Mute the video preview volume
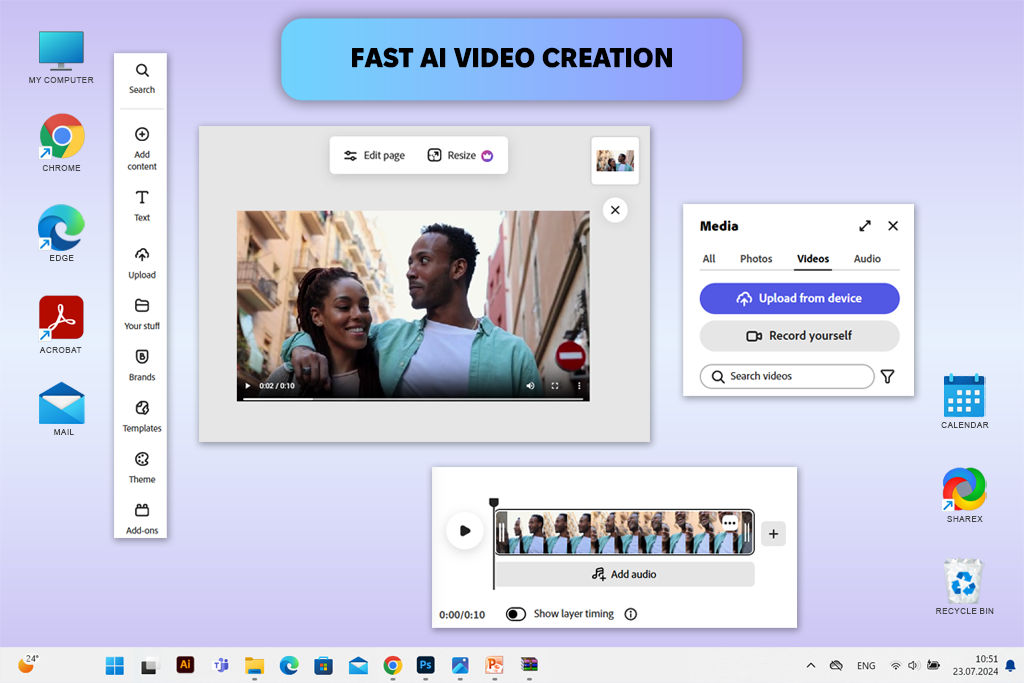1024x683 pixels. (x=530, y=386)
